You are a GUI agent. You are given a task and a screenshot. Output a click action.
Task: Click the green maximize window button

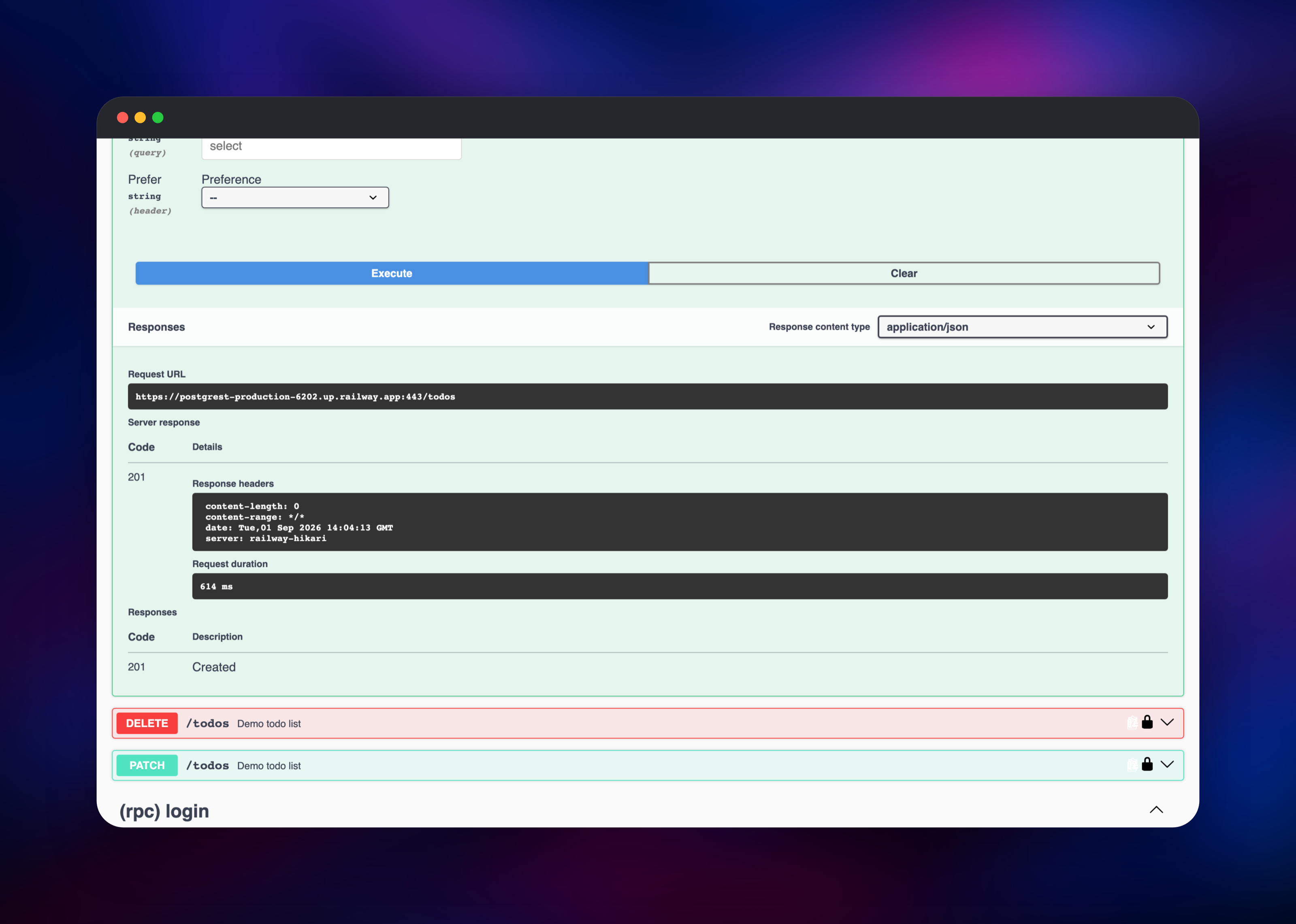click(x=158, y=117)
